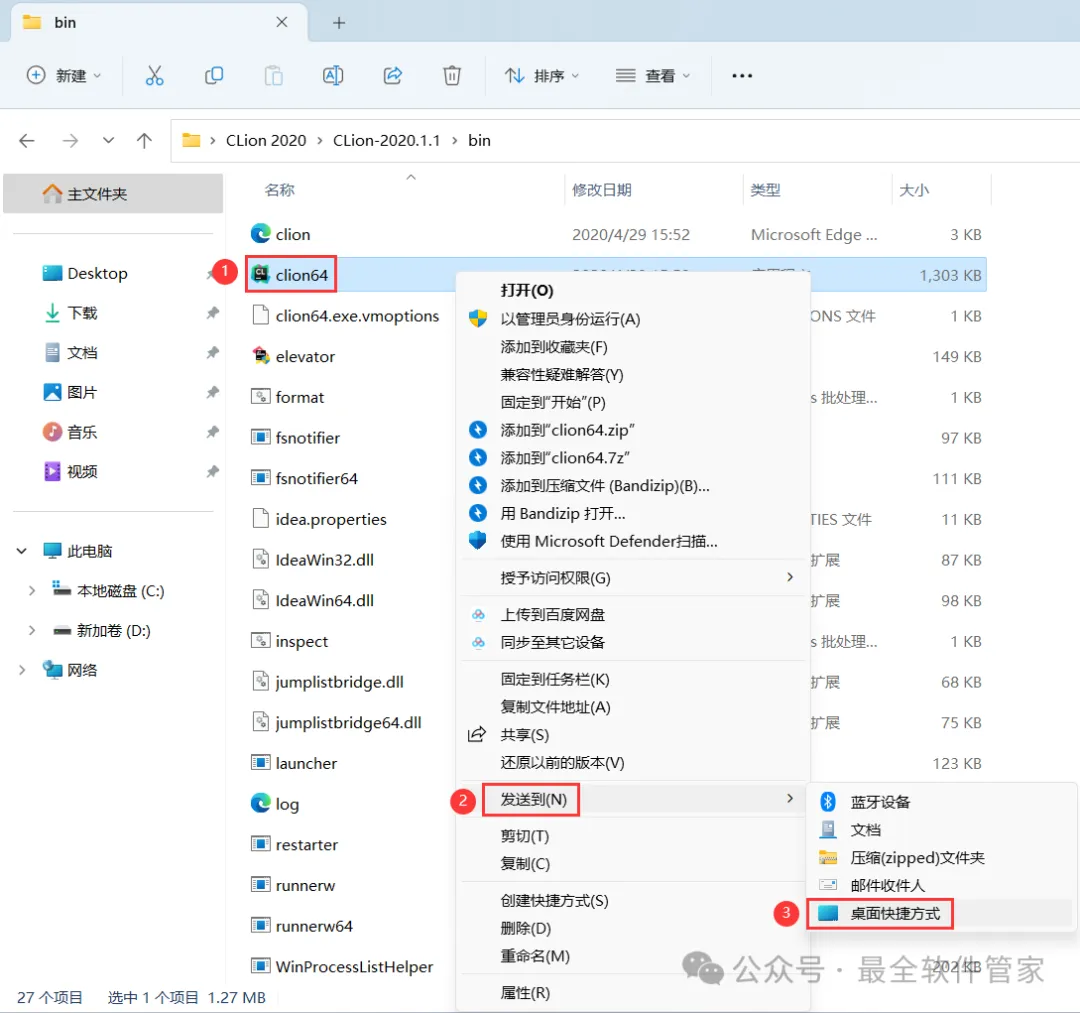
Task: Open 主文件夹 in navigation pane
Action: 114,194
